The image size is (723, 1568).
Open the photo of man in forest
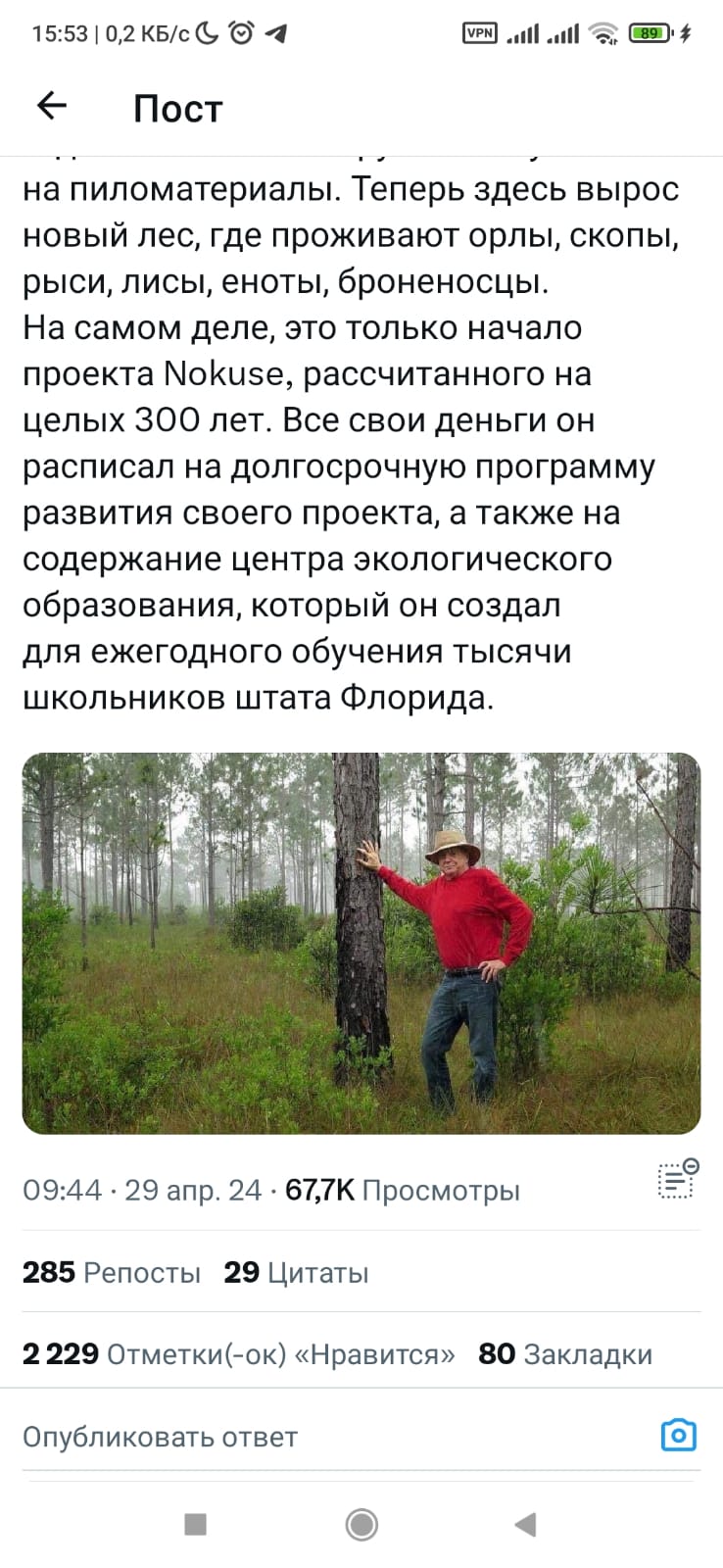pos(361,943)
